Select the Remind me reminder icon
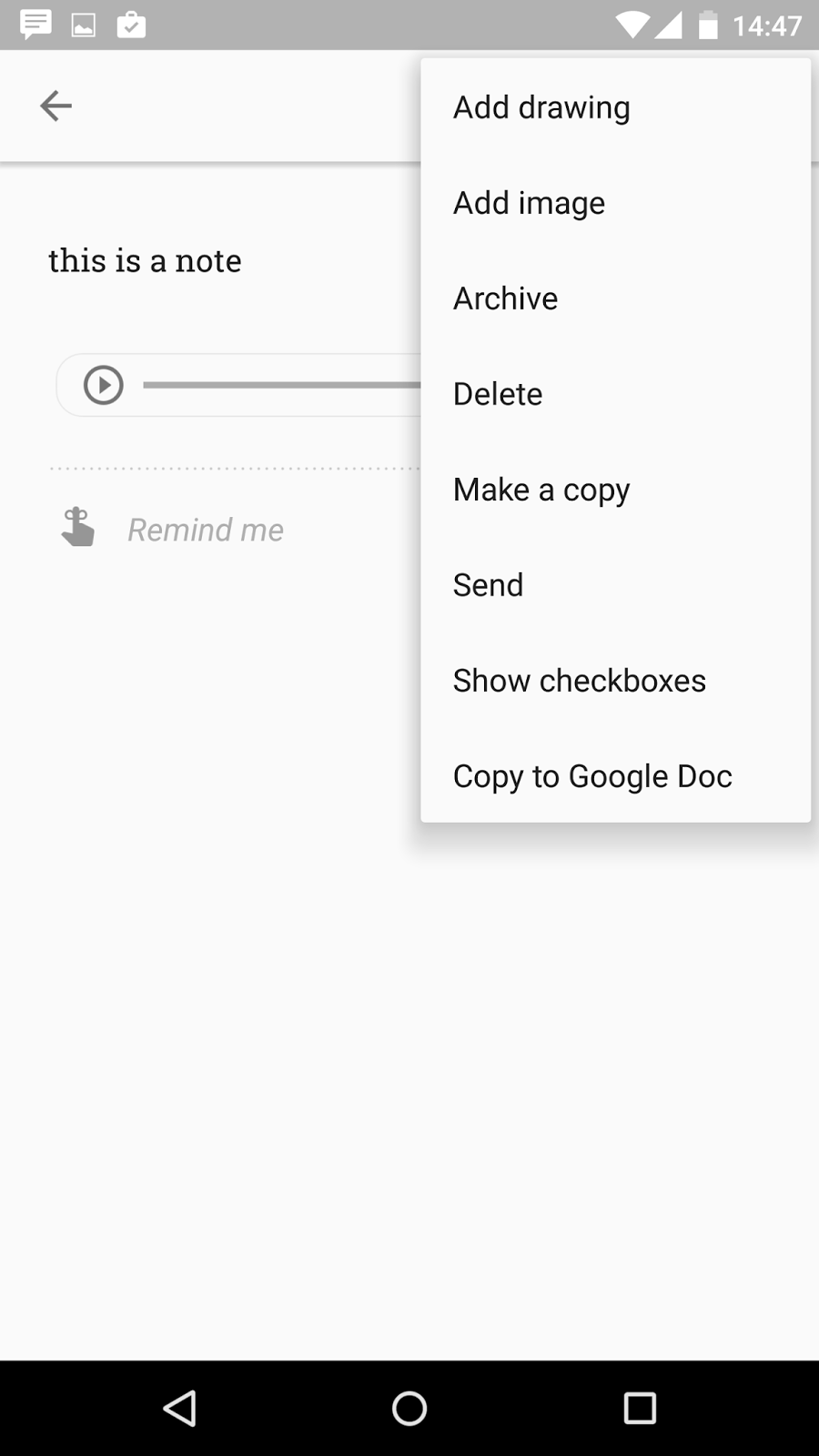Screen dimensions: 819x1456 point(77,528)
